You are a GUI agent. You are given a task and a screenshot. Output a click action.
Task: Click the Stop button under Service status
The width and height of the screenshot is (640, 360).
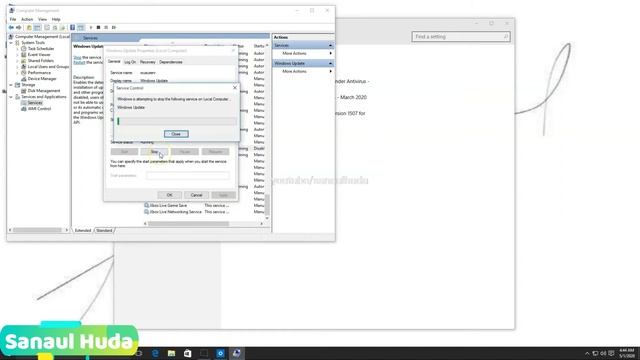point(154,152)
